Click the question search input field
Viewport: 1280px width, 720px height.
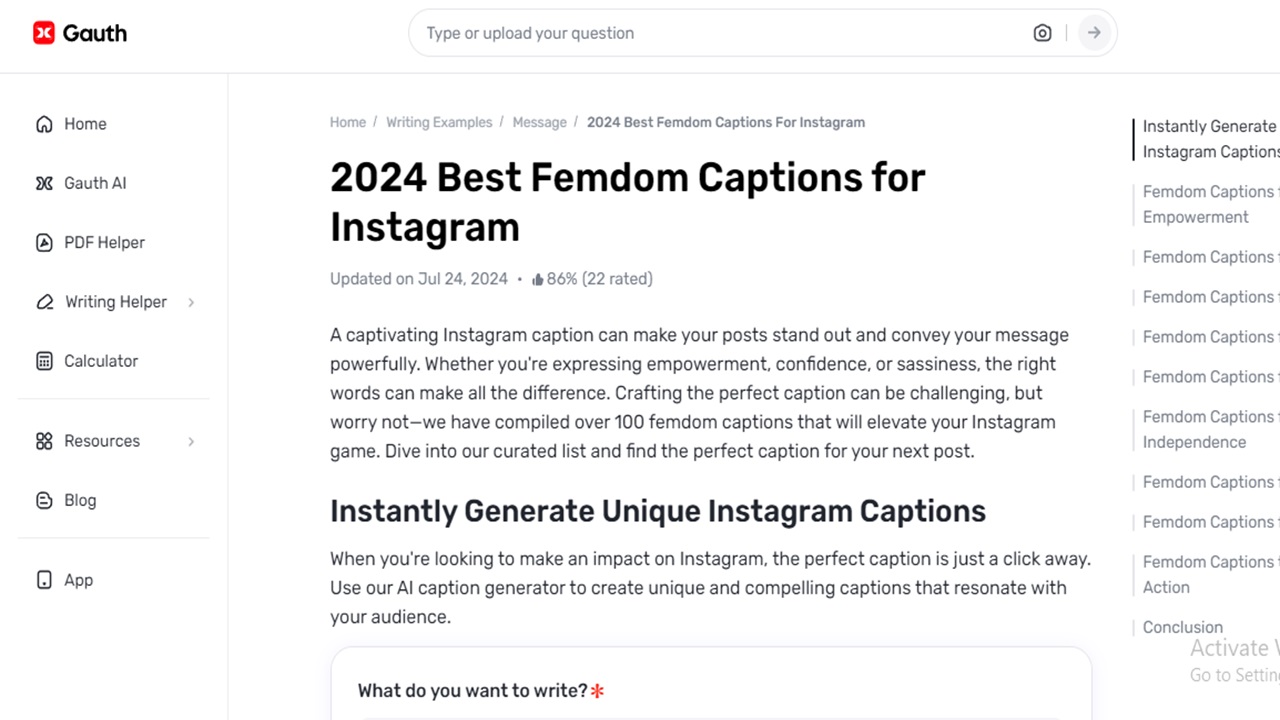[700, 33]
